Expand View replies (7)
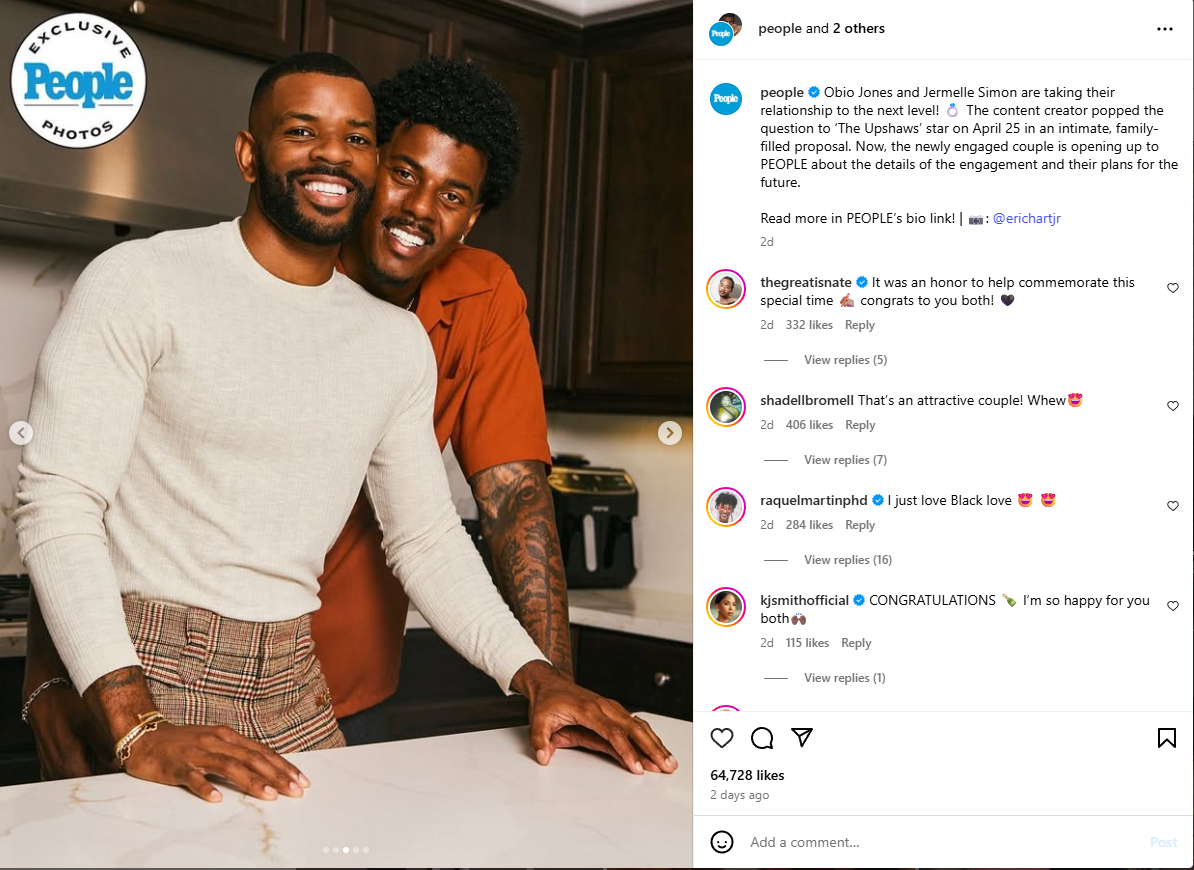Image resolution: width=1194 pixels, height=870 pixels. (845, 460)
